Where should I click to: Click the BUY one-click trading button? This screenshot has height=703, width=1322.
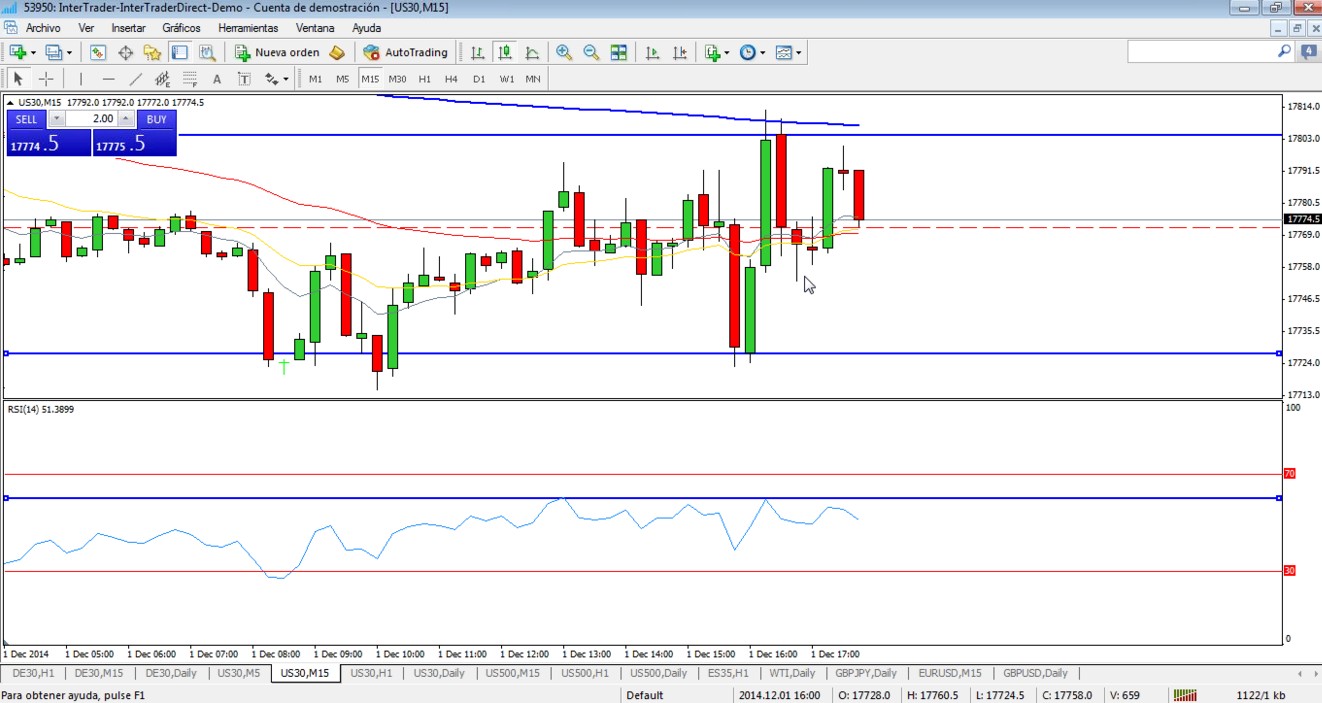point(156,119)
